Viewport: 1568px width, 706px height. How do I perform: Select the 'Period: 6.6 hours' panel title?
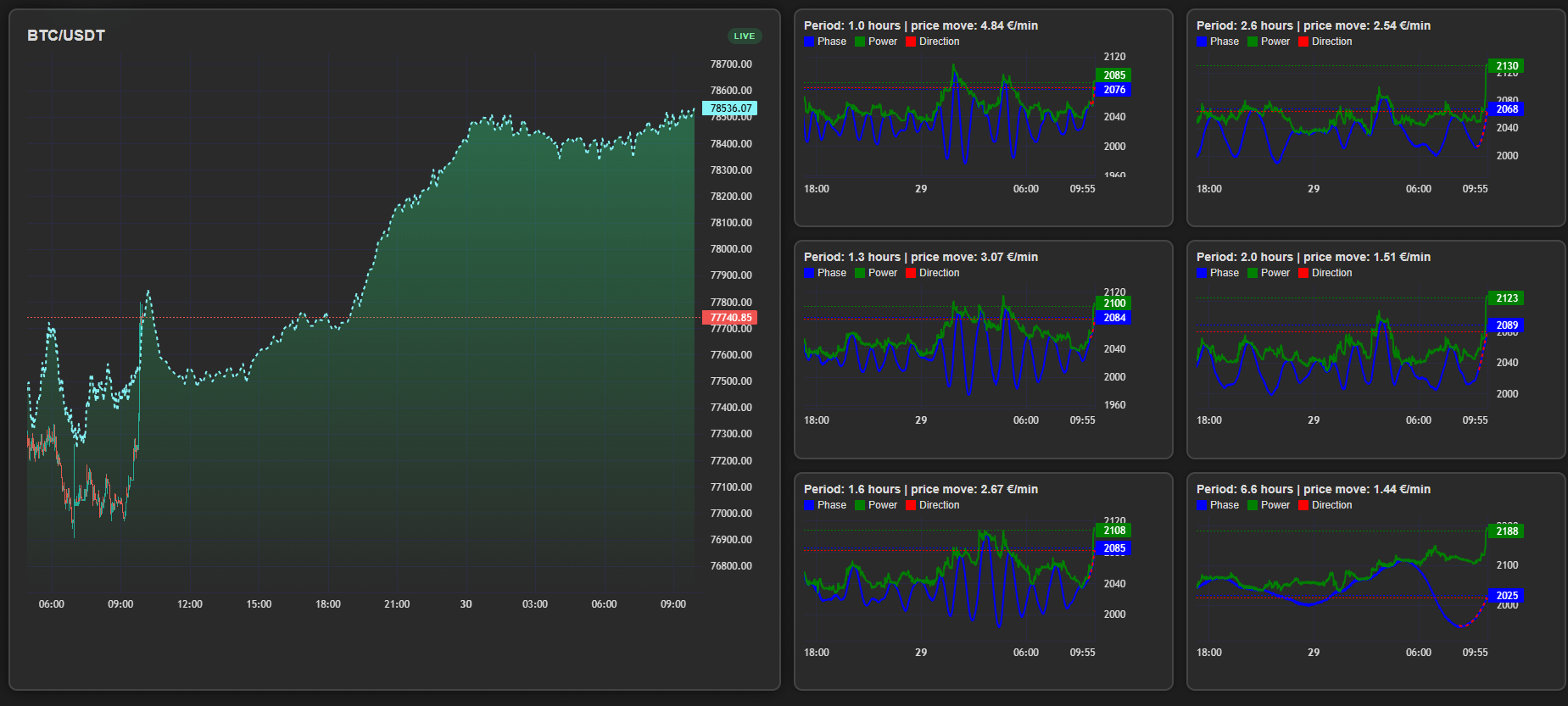(x=1313, y=489)
